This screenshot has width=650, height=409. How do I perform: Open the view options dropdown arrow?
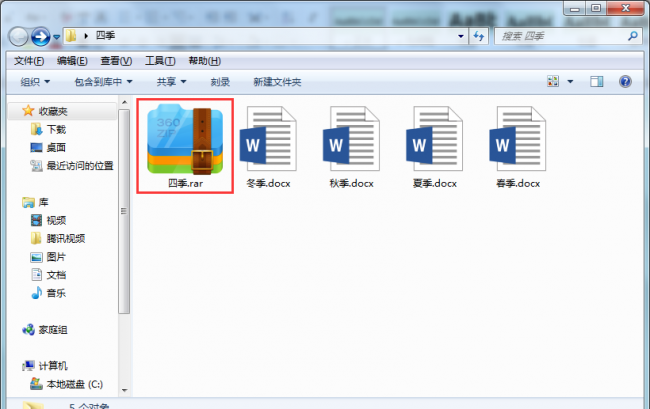click(570, 82)
